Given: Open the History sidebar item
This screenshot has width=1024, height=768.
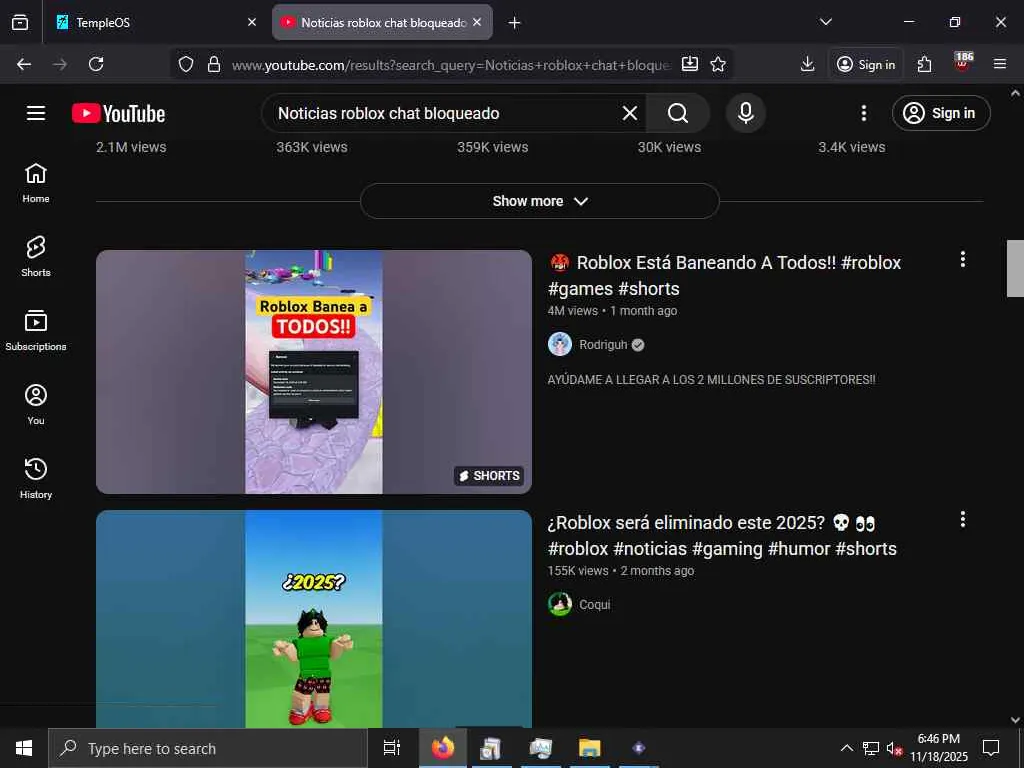Looking at the screenshot, I should pyautogui.click(x=36, y=478).
